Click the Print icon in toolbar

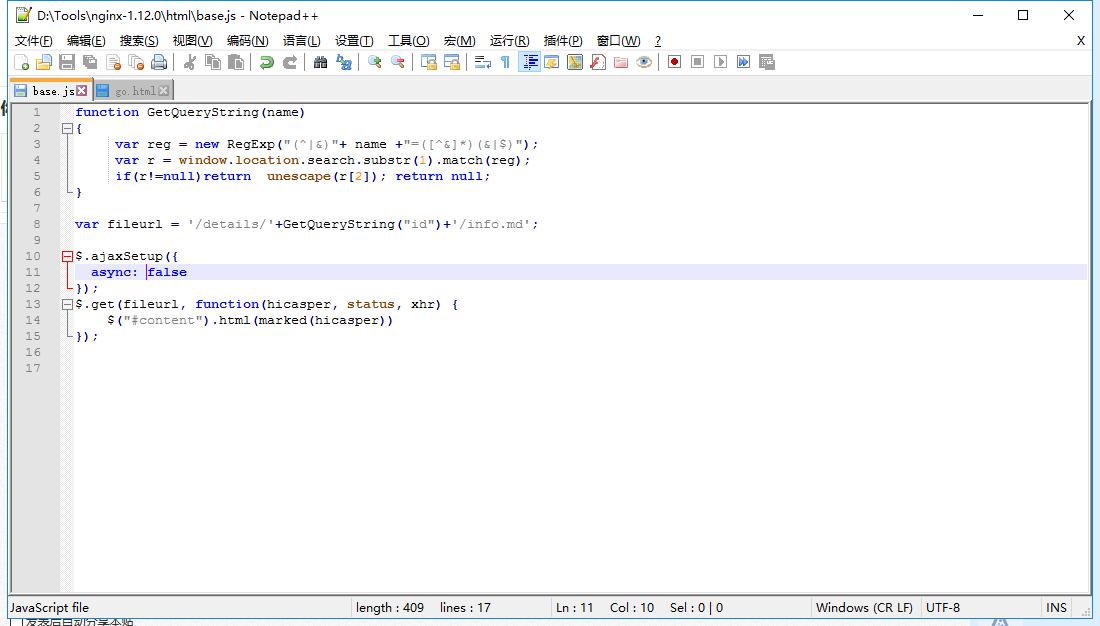[x=159, y=62]
